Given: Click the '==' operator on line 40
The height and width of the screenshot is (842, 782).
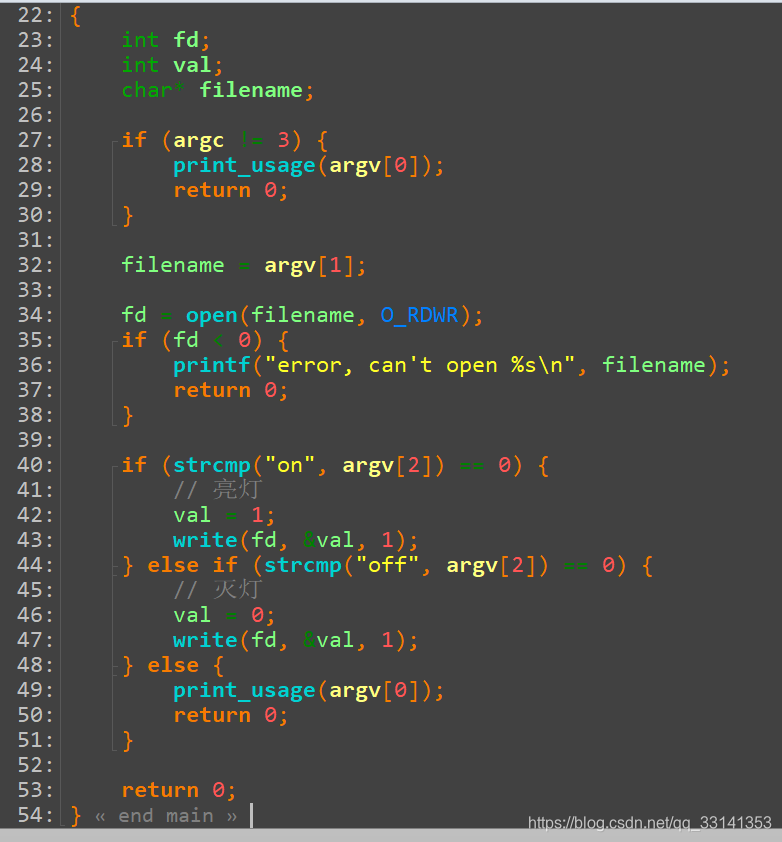Looking at the screenshot, I should (x=472, y=466).
